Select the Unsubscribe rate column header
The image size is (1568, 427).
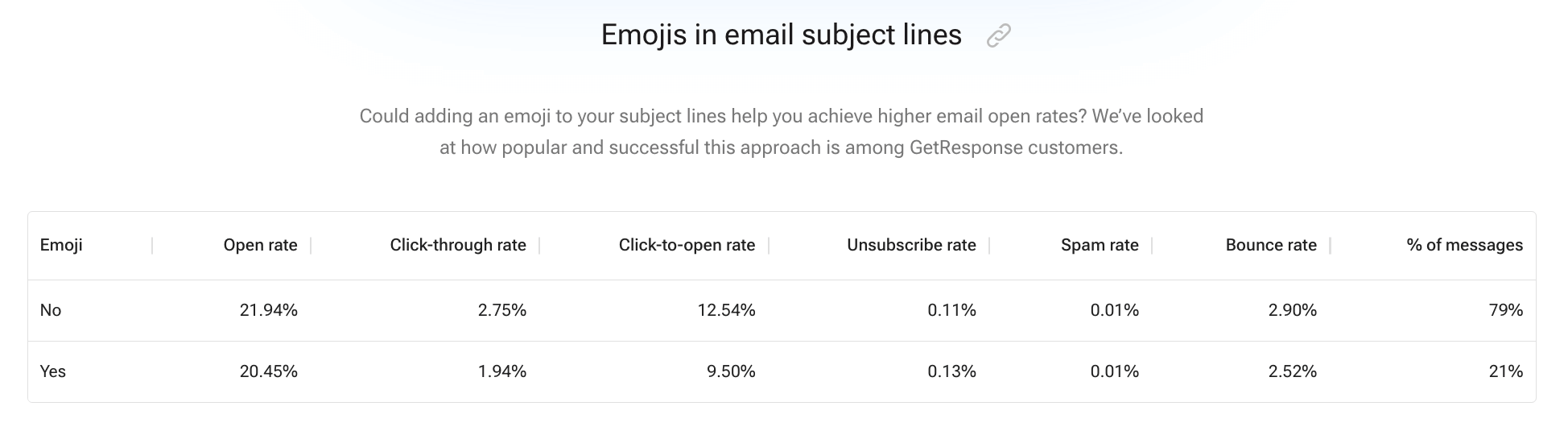pyautogui.click(x=911, y=245)
